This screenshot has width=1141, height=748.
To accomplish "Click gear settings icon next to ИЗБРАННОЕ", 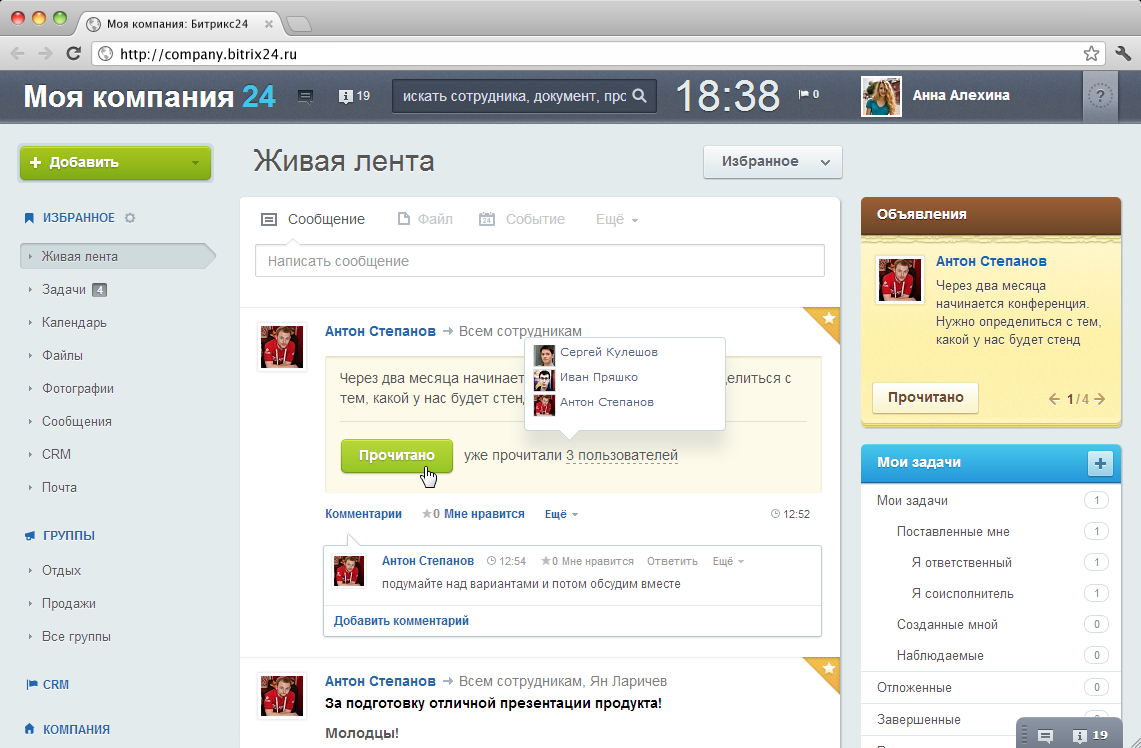I will click(130, 218).
